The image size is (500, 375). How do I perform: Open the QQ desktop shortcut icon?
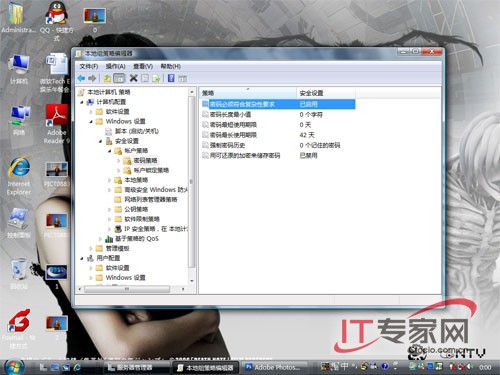tap(57, 13)
